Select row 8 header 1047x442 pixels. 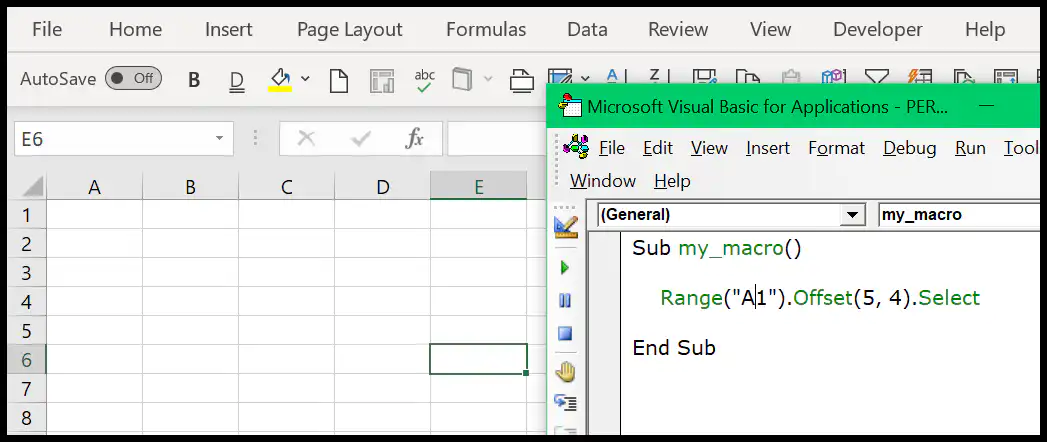27,418
